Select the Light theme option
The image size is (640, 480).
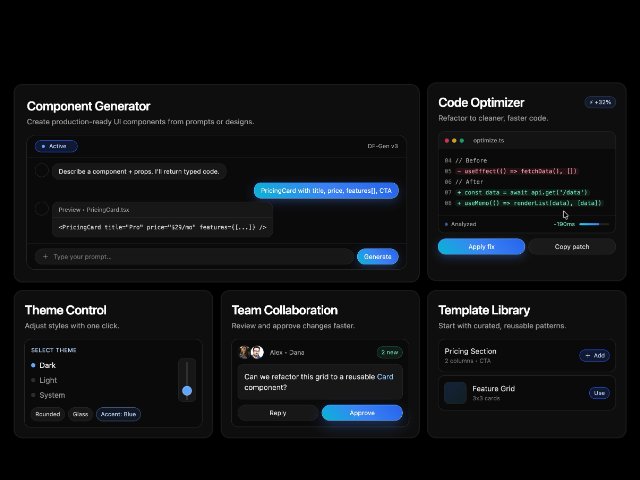point(44,380)
